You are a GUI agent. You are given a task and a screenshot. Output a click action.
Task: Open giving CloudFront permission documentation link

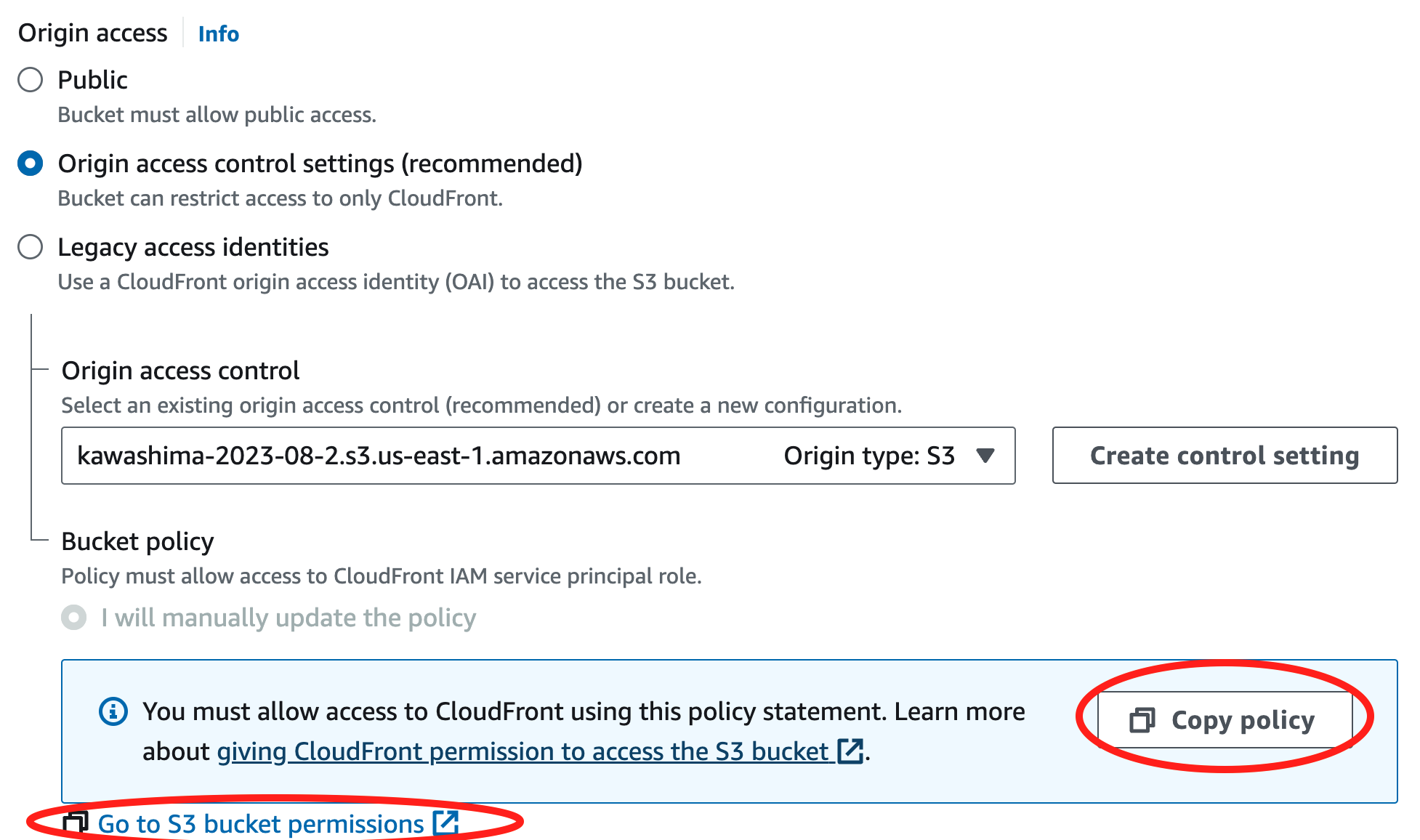[523, 751]
